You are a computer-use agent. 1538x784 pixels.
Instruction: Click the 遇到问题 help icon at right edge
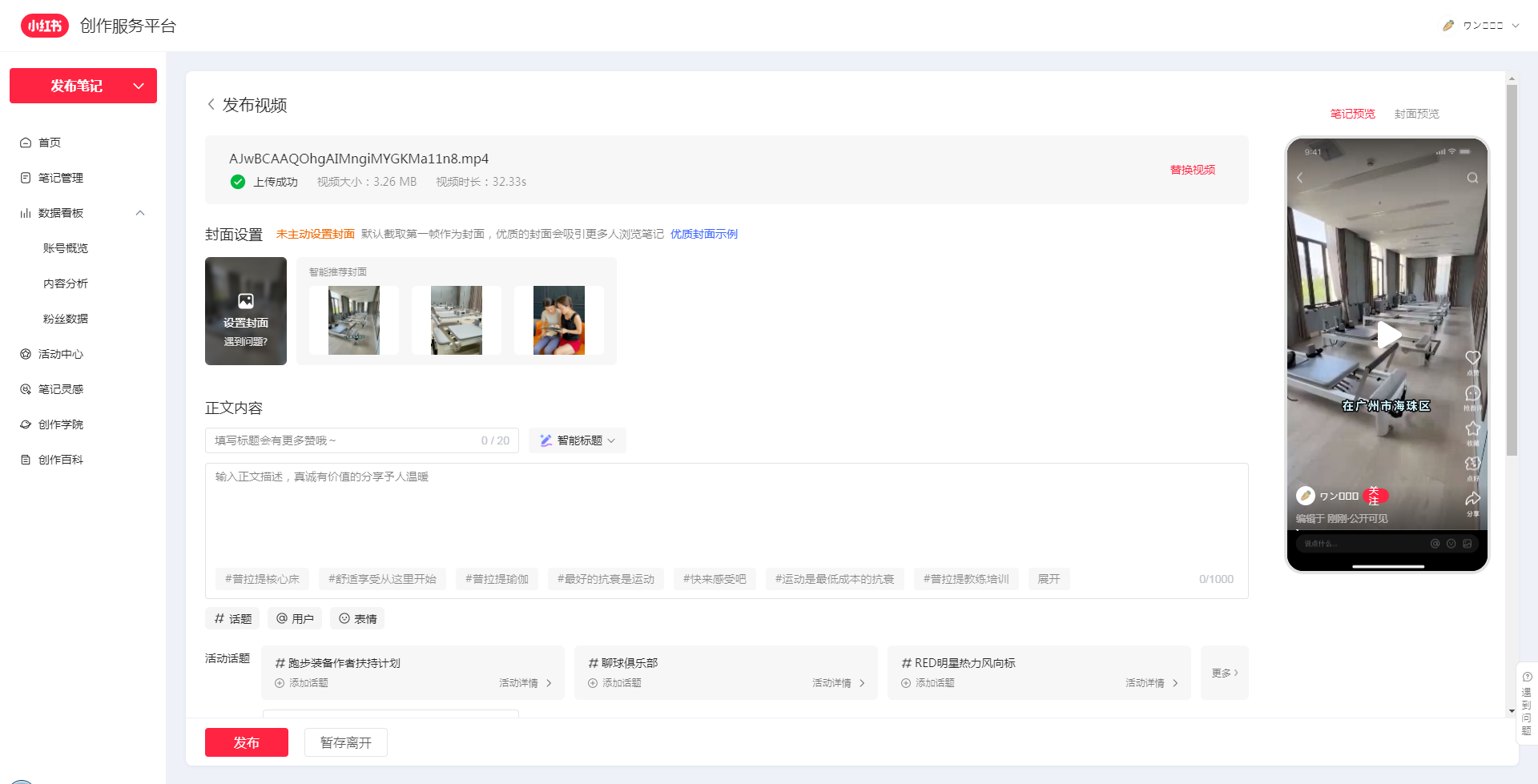[1527, 677]
